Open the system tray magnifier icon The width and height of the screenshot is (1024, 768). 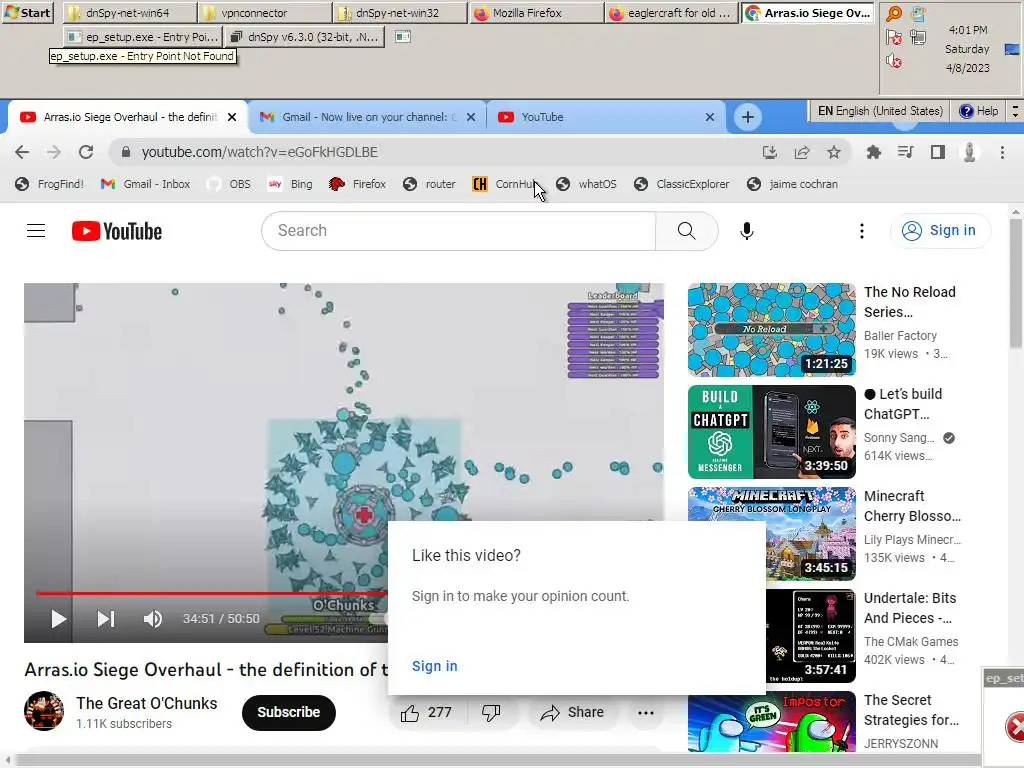[894, 14]
